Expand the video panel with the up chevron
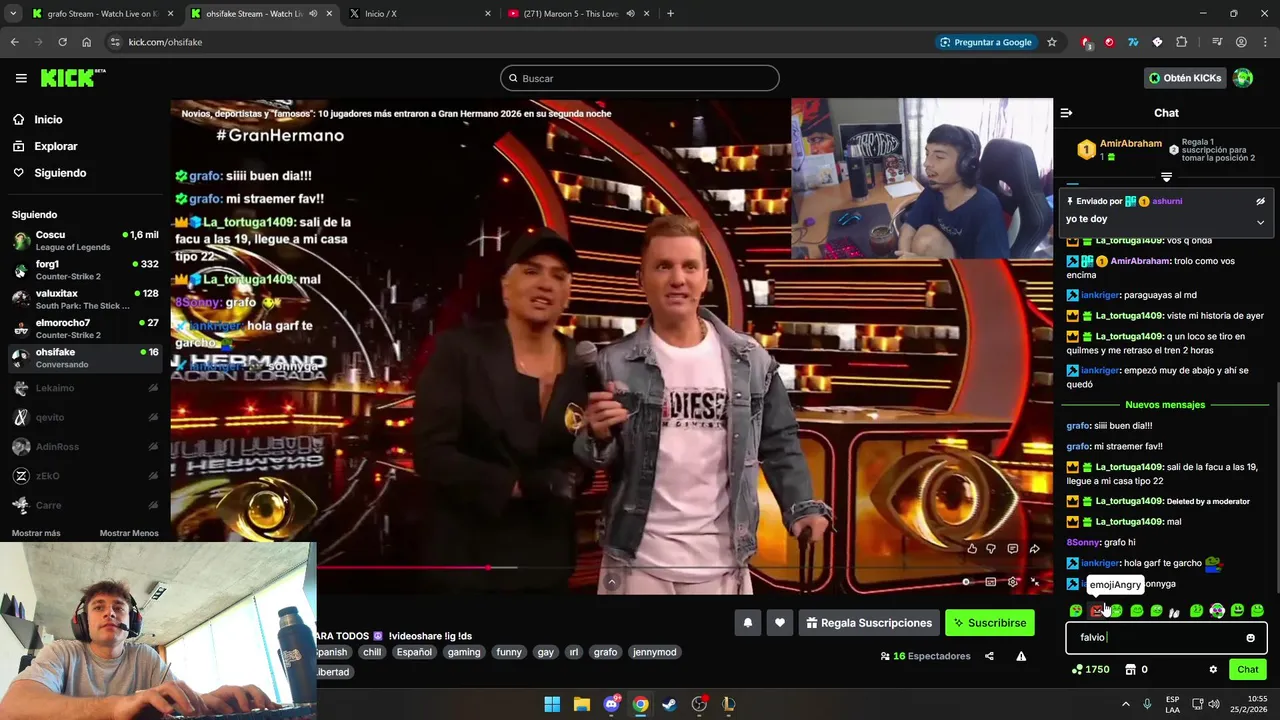Viewport: 1280px width, 720px height. 612,582
